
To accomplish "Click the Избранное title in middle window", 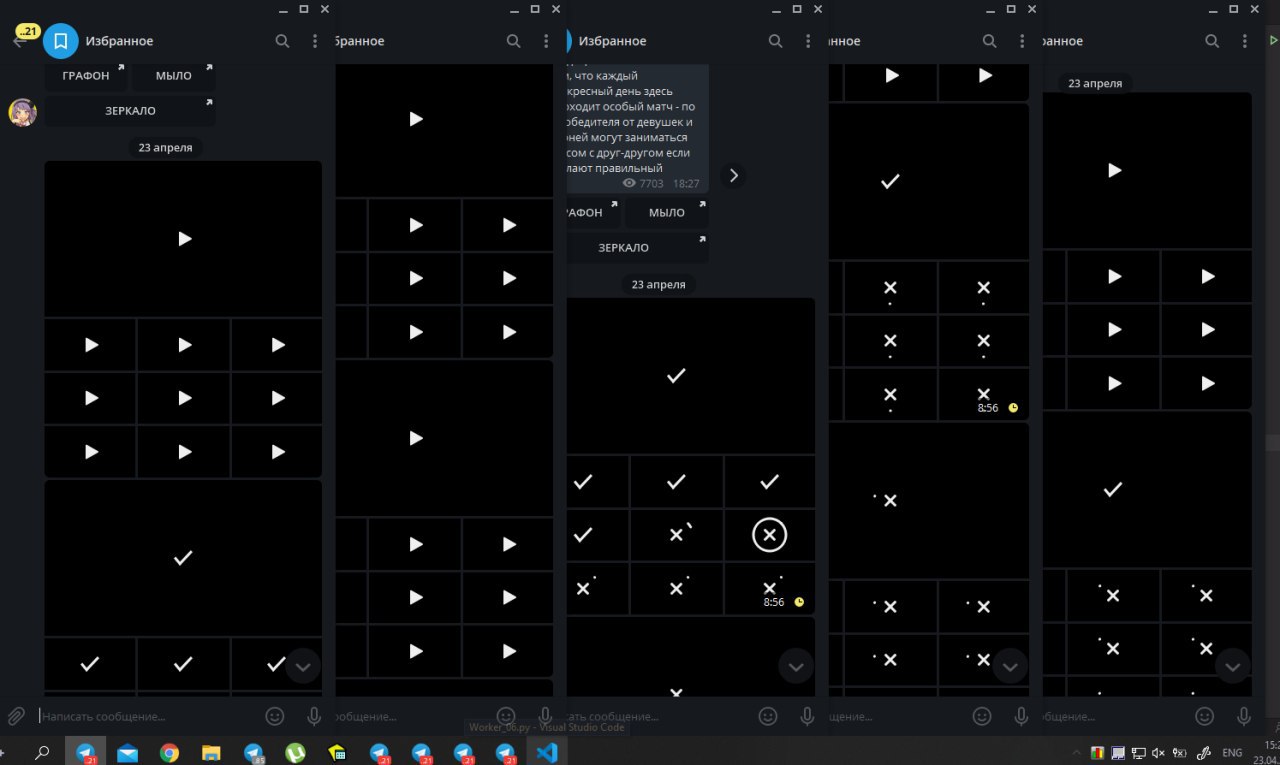I will coord(612,41).
